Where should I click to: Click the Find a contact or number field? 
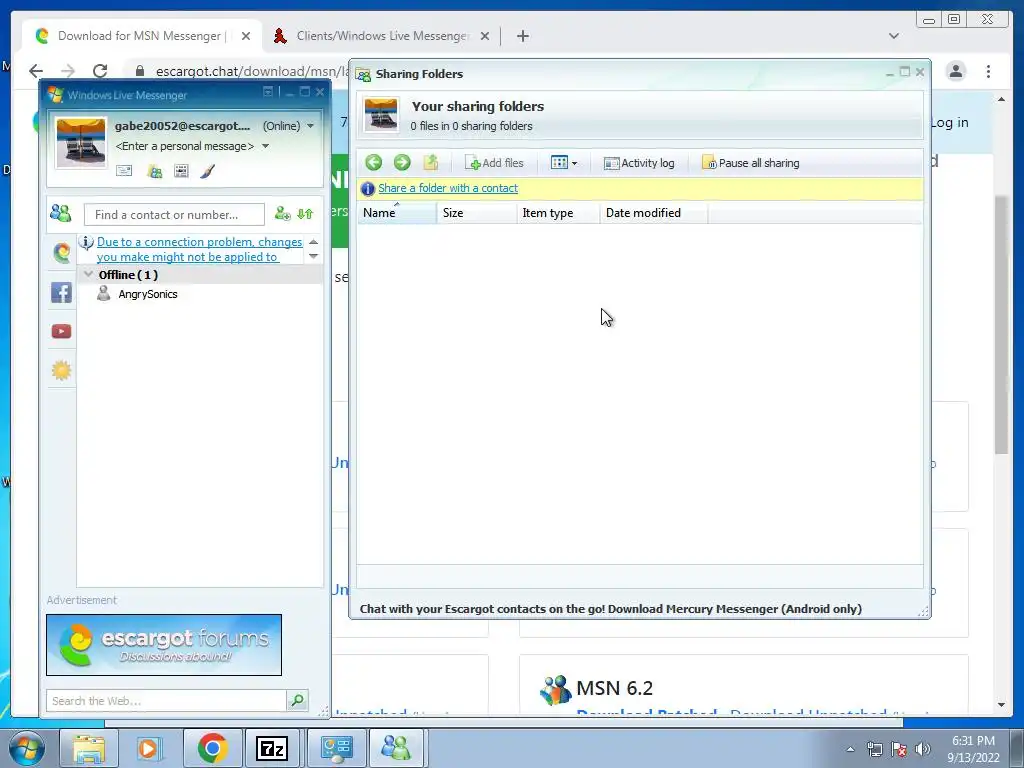click(174, 214)
